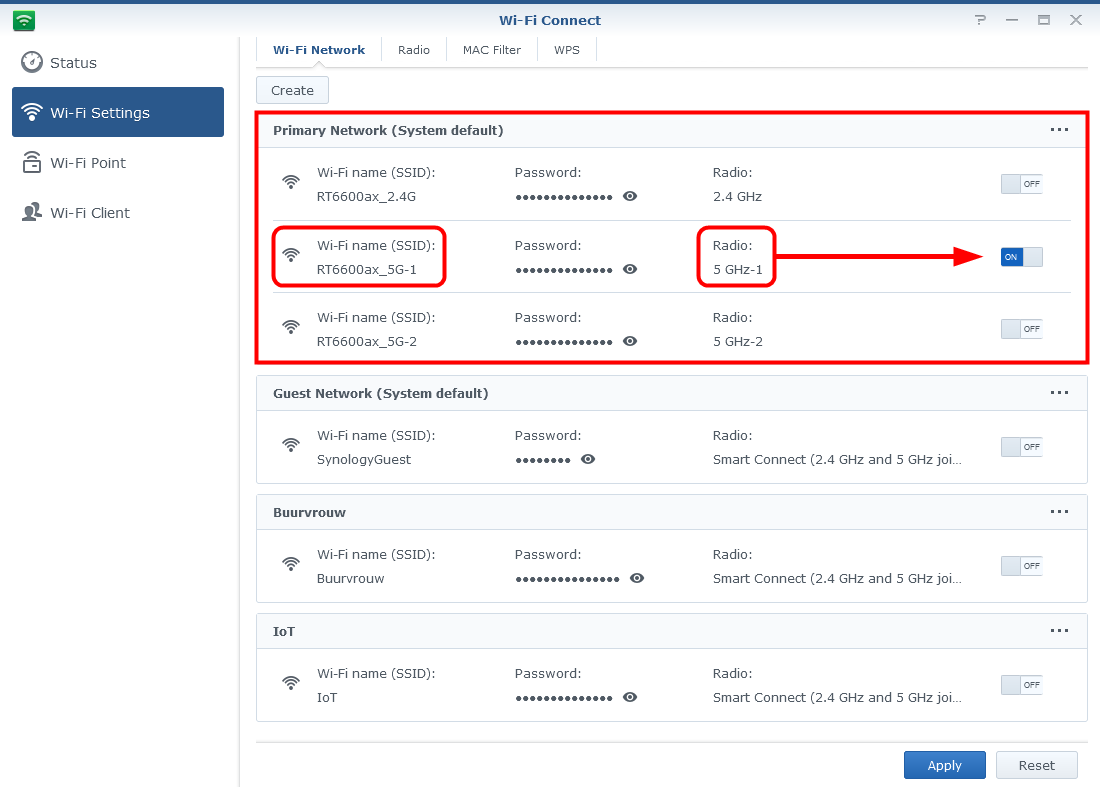Switch to the Wi-Fi Network tab
Image resolution: width=1100 pixels, height=787 pixels.
[x=318, y=50]
